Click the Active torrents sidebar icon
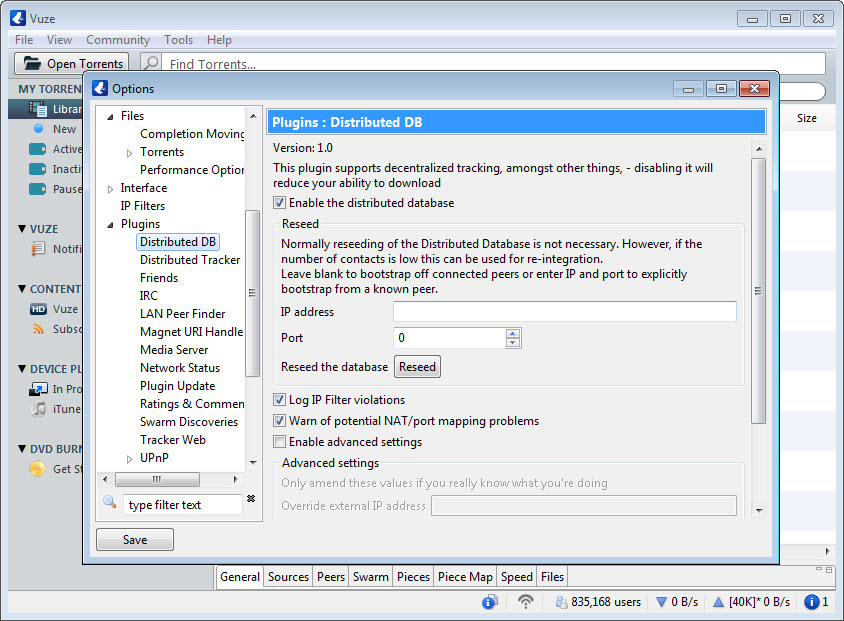The image size is (844, 621). tap(37, 149)
